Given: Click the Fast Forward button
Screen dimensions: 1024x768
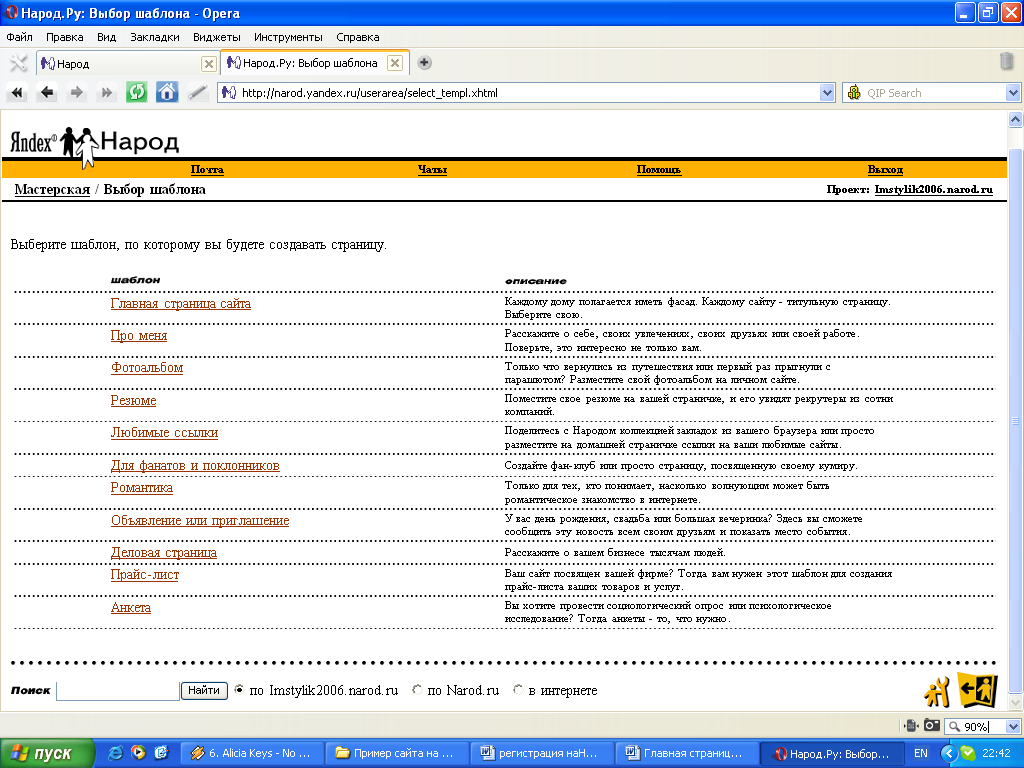Looking at the screenshot, I should 106,93.
